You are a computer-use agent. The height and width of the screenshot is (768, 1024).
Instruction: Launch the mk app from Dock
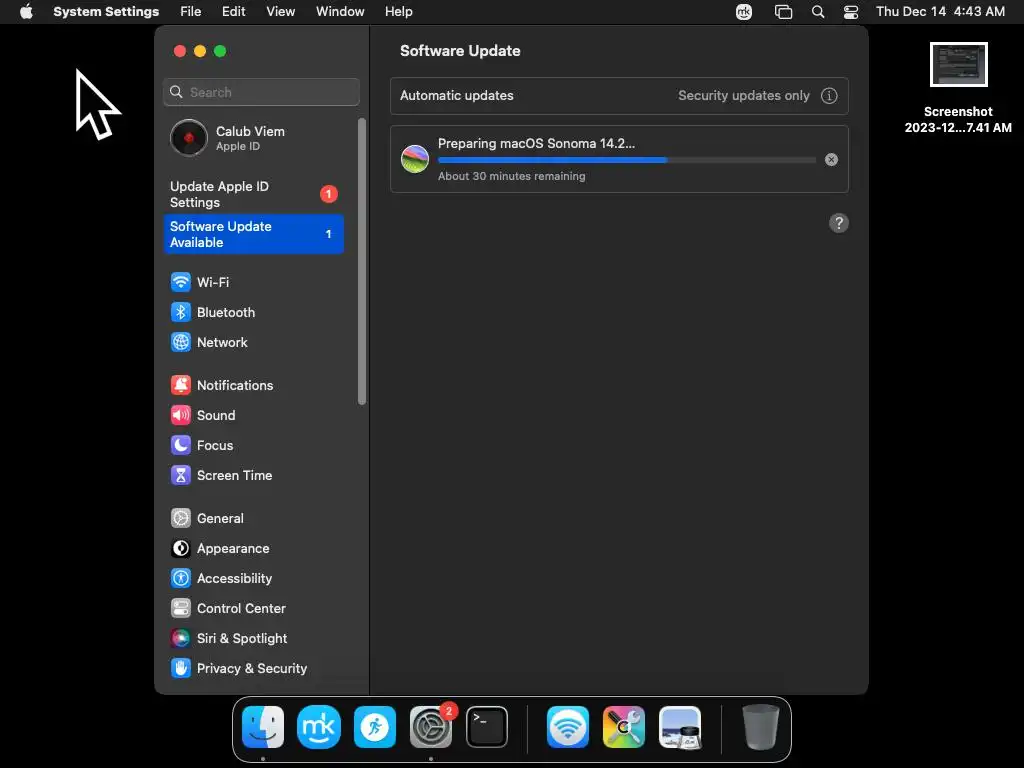click(x=319, y=727)
